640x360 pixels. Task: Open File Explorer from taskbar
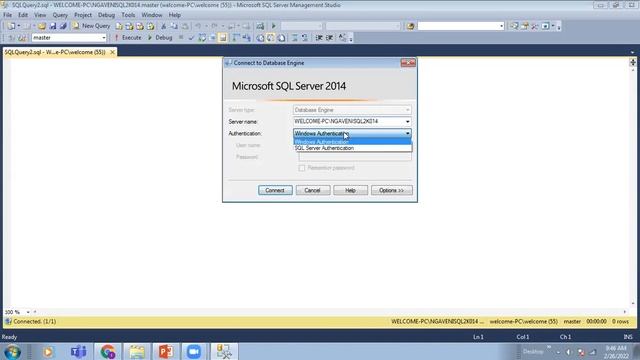(x=137, y=351)
